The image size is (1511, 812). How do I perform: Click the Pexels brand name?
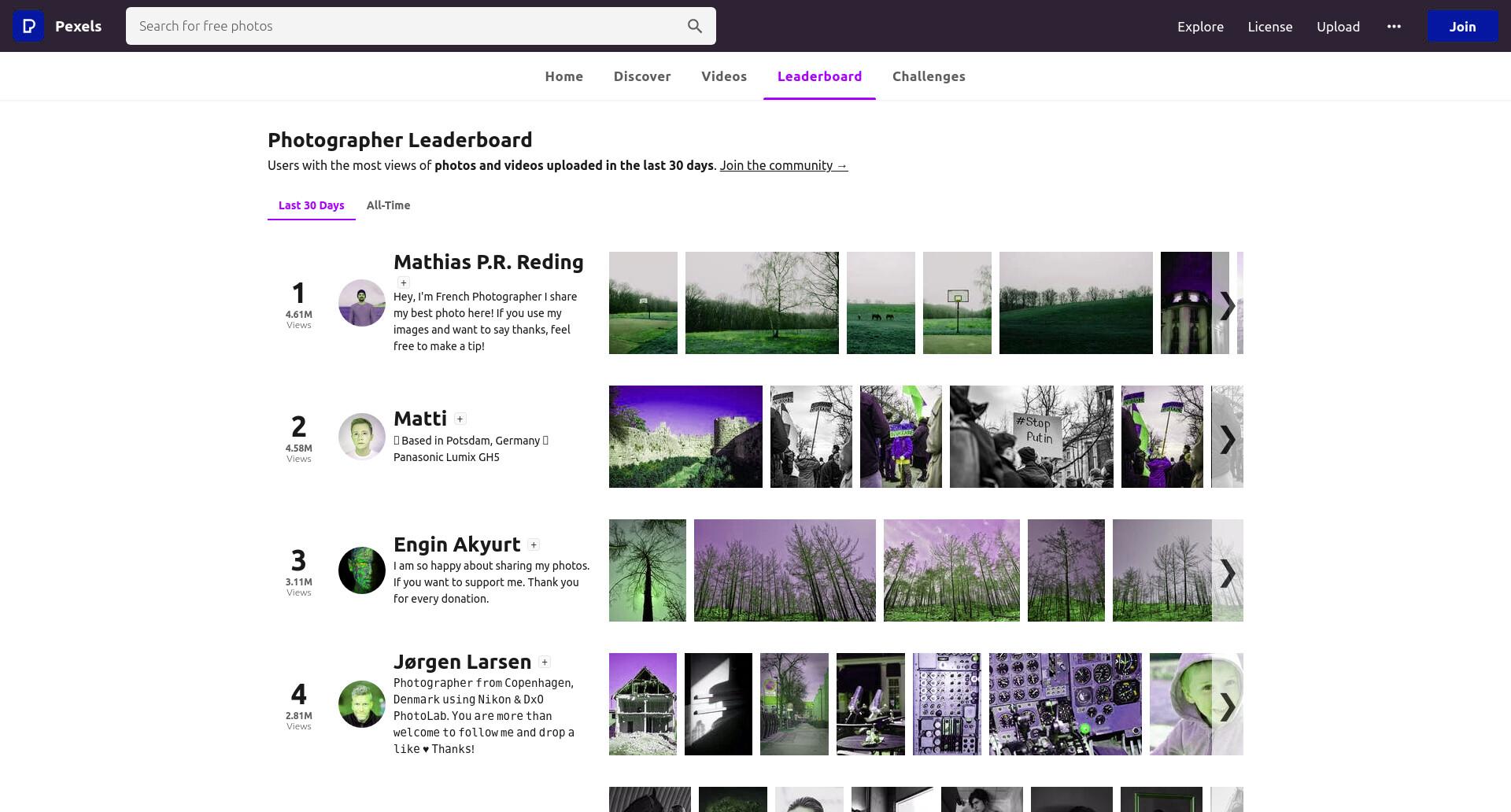pos(78,26)
